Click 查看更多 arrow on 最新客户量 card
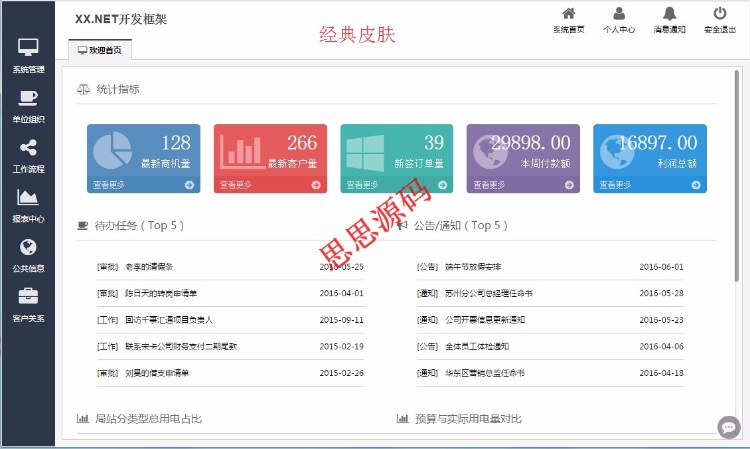This screenshot has width=750, height=449. 316,185
